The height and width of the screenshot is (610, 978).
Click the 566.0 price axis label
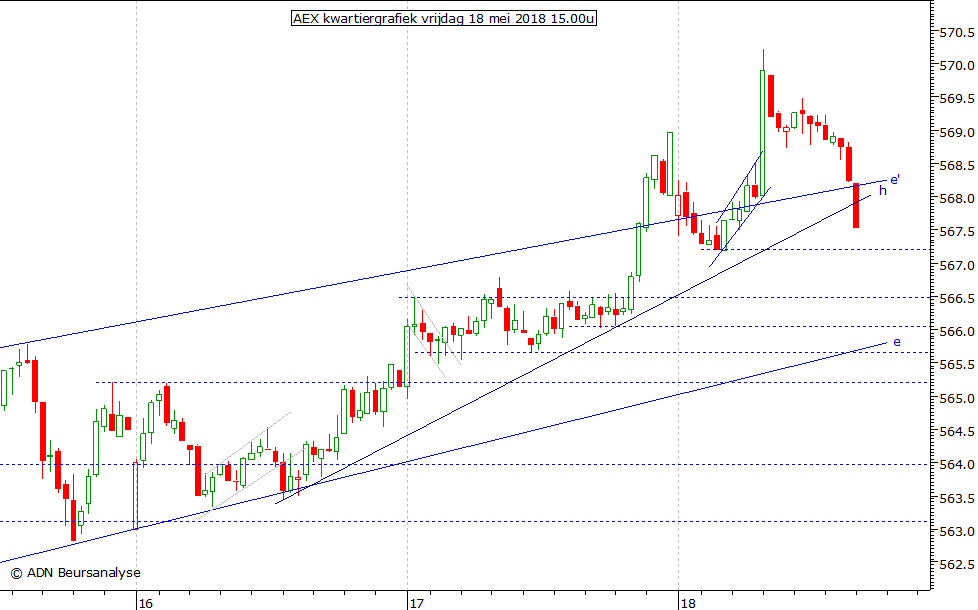point(957,332)
